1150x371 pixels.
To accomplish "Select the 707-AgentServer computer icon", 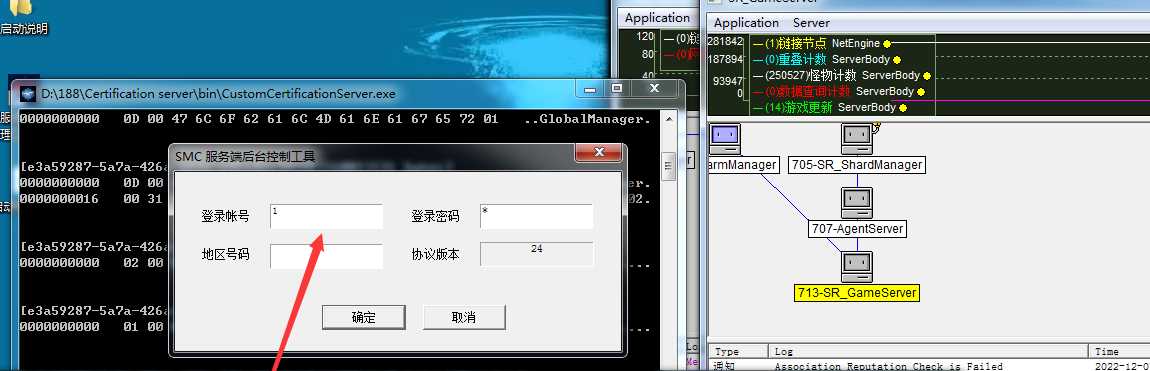I will [856, 202].
